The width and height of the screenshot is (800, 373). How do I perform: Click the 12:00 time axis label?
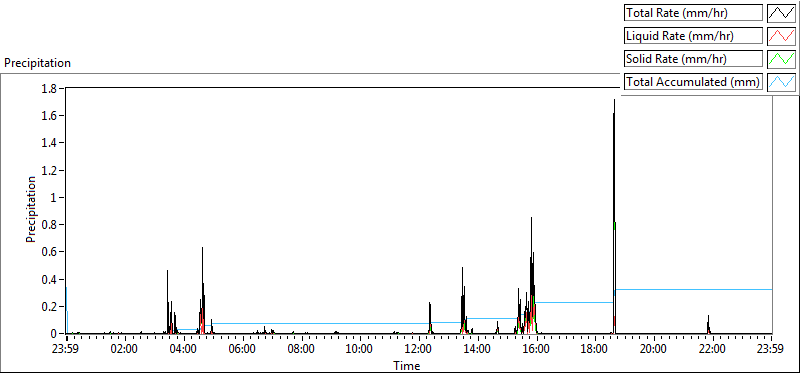(x=419, y=350)
